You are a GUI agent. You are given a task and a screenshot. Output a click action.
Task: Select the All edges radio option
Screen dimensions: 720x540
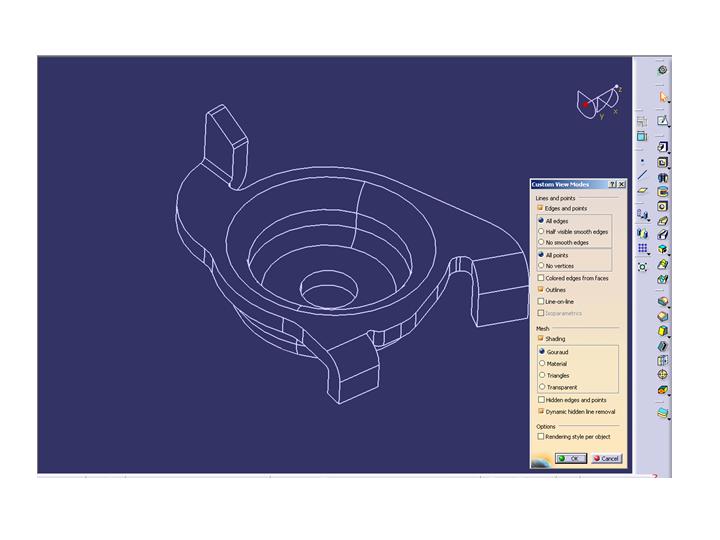click(541, 221)
